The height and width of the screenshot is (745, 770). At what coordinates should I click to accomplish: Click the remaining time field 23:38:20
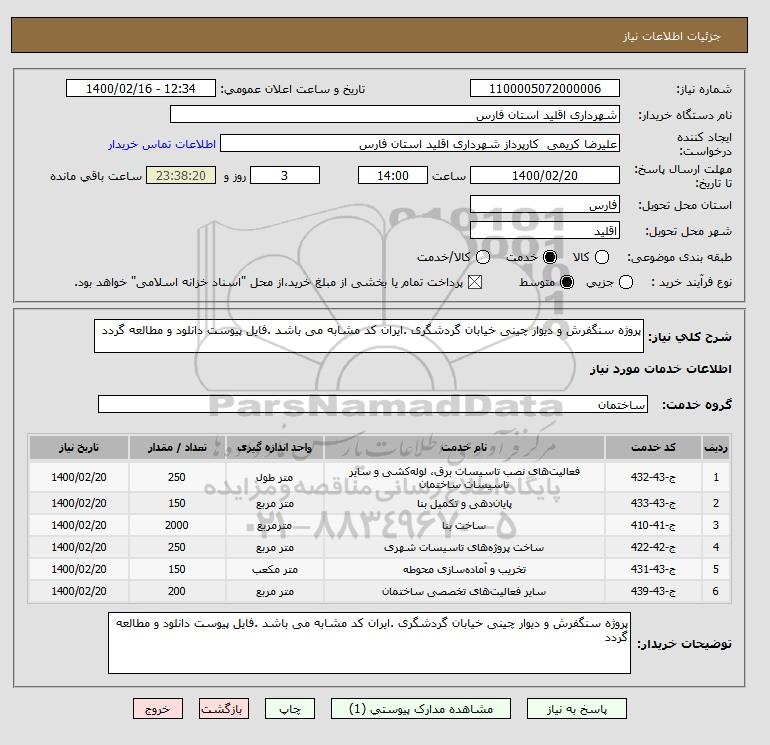click(181, 175)
